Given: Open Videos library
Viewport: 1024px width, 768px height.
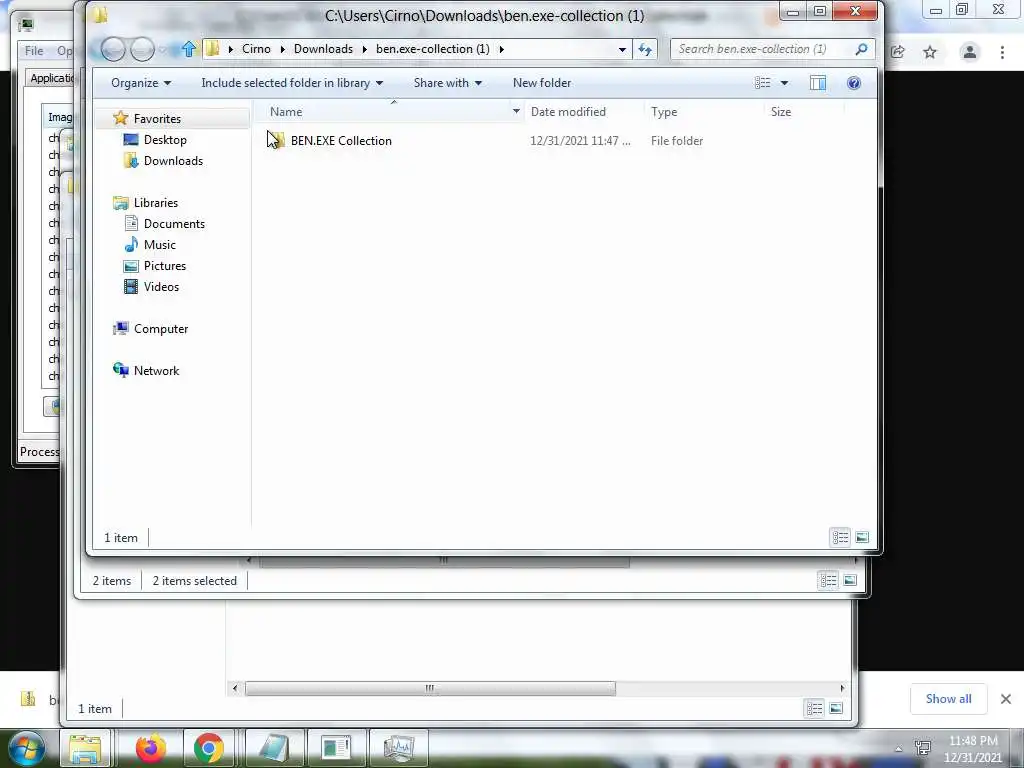Looking at the screenshot, I should (x=161, y=287).
